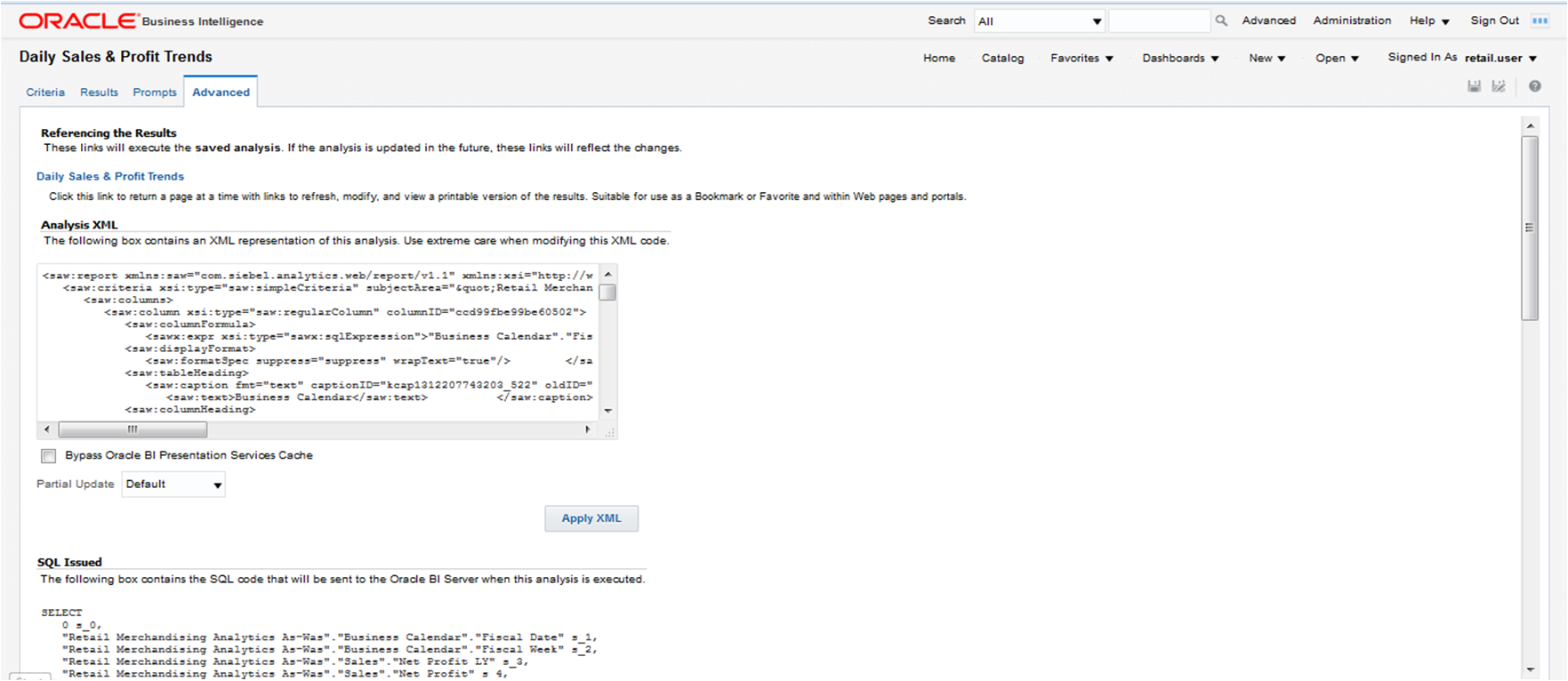
Task: Click the Analysis XML heading
Action: [79, 225]
